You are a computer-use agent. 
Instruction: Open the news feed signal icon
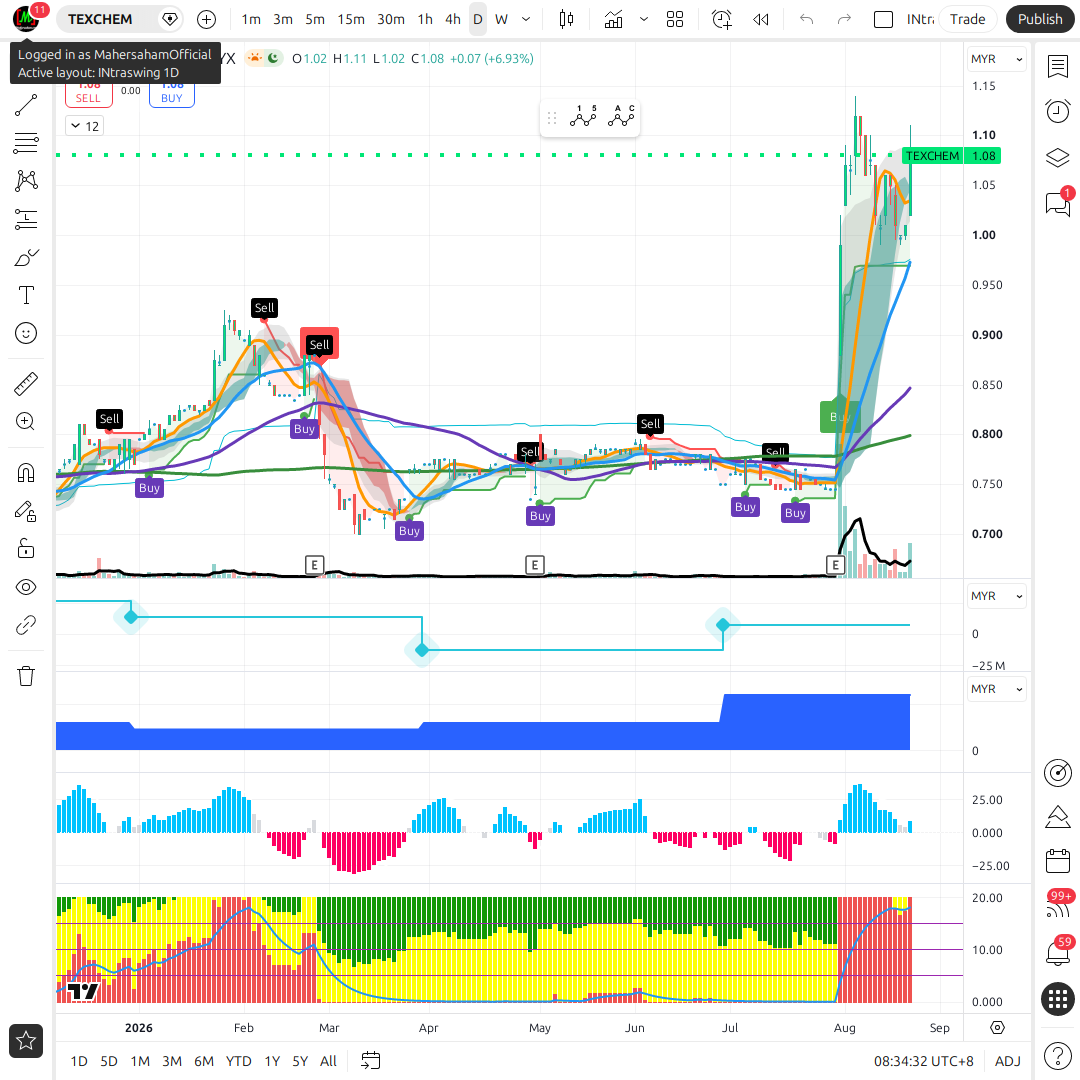click(x=1058, y=906)
